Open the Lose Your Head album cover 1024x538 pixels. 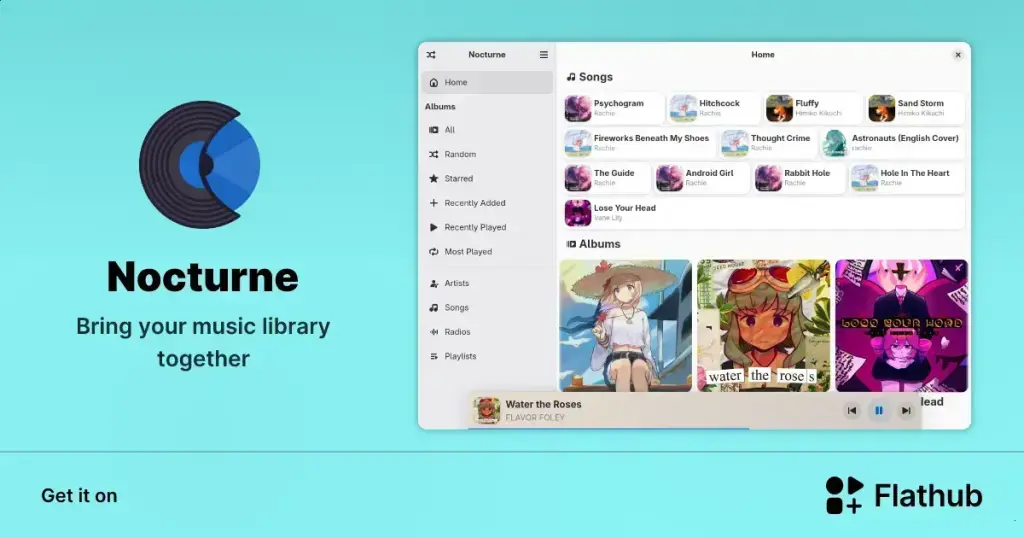pos(901,326)
